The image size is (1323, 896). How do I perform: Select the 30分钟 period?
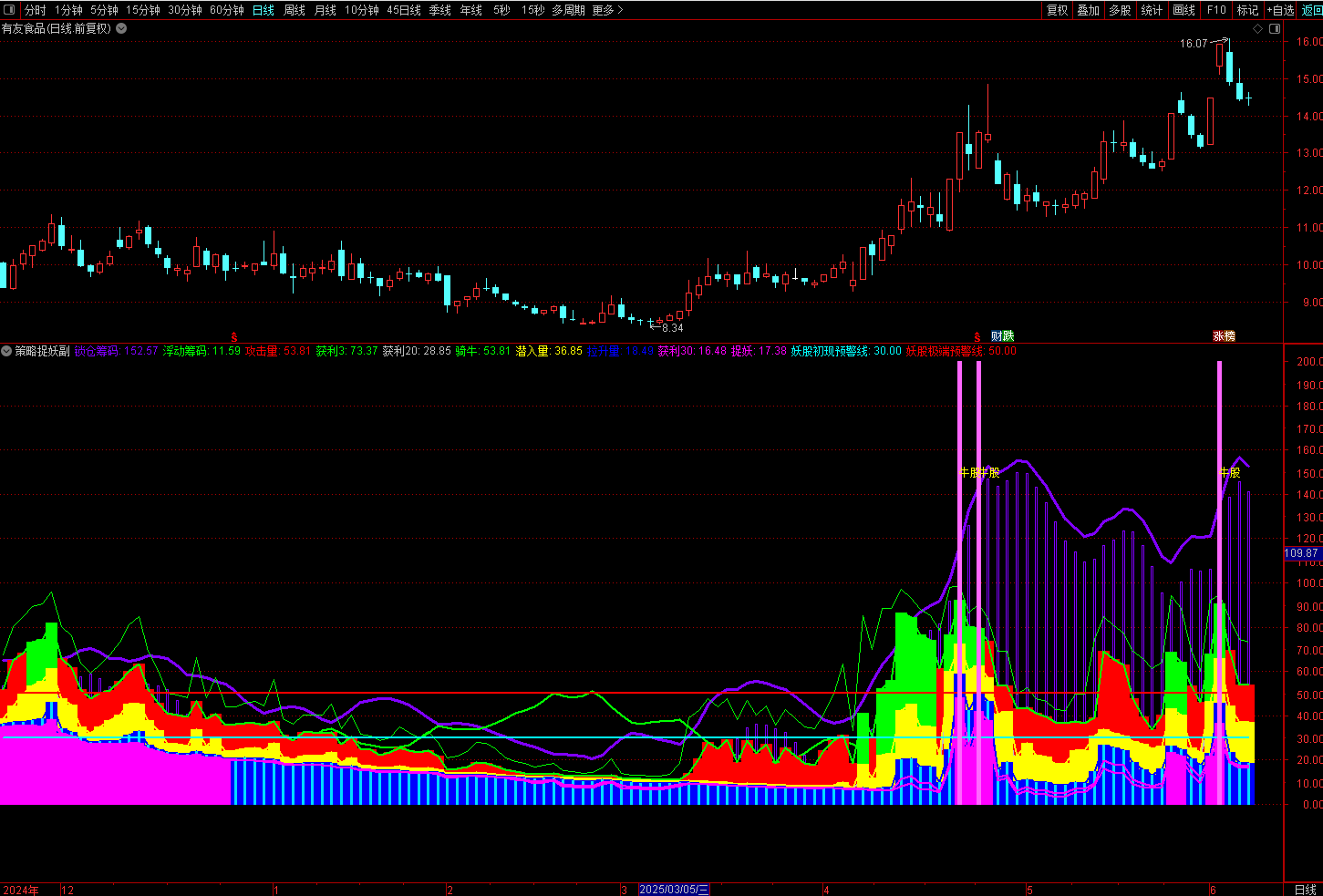(185, 10)
